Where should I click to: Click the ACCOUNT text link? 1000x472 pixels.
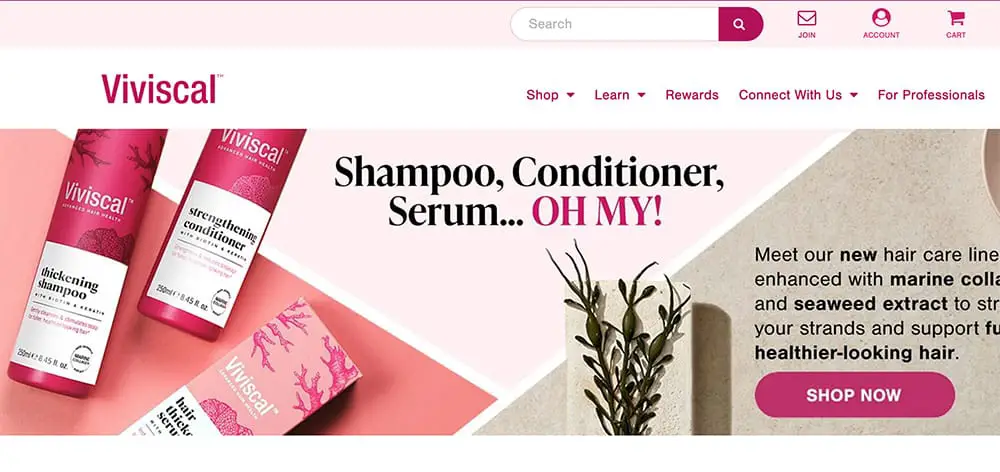pyautogui.click(x=881, y=35)
